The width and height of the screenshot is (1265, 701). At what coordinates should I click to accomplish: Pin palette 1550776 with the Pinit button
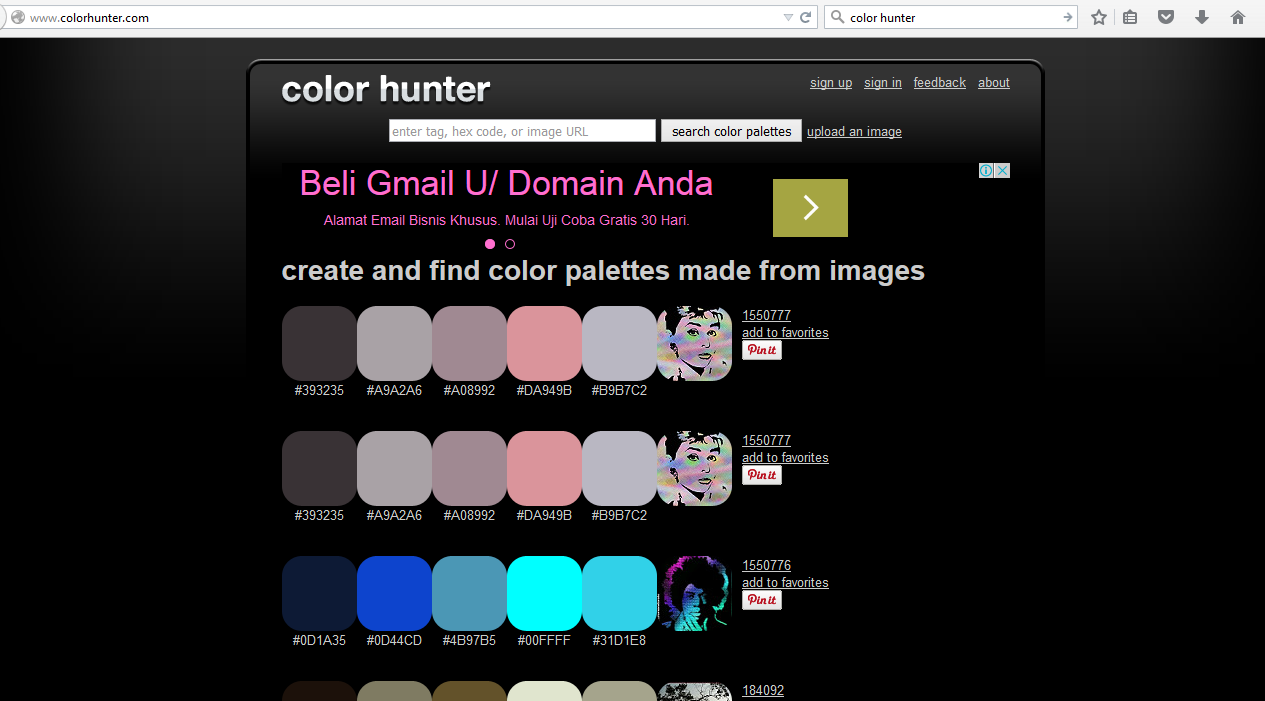[x=762, y=600]
